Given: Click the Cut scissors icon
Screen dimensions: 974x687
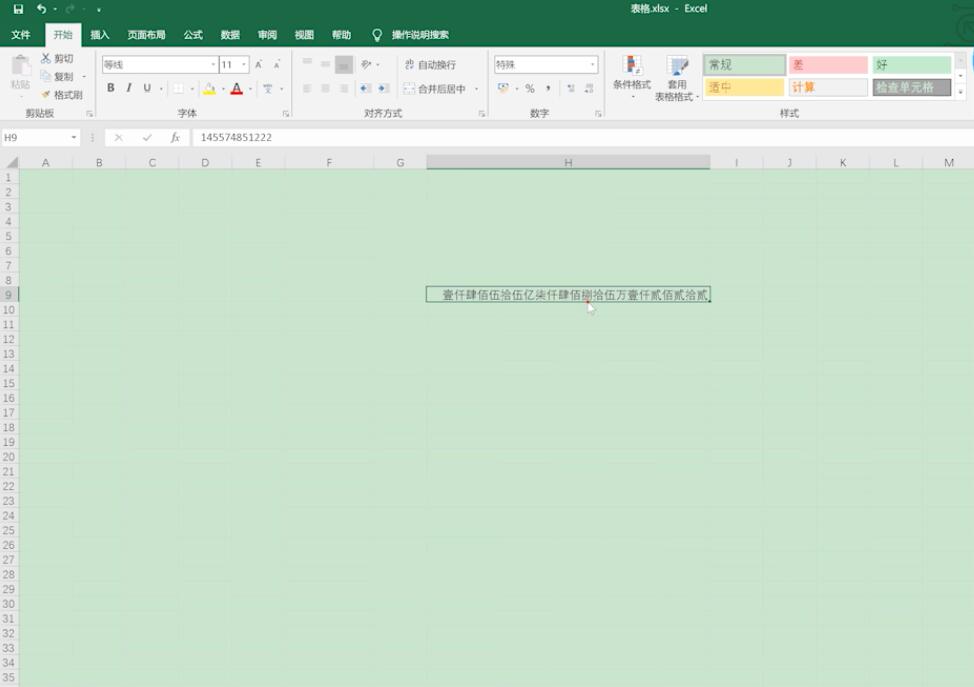Looking at the screenshot, I should tap(45, 58).
